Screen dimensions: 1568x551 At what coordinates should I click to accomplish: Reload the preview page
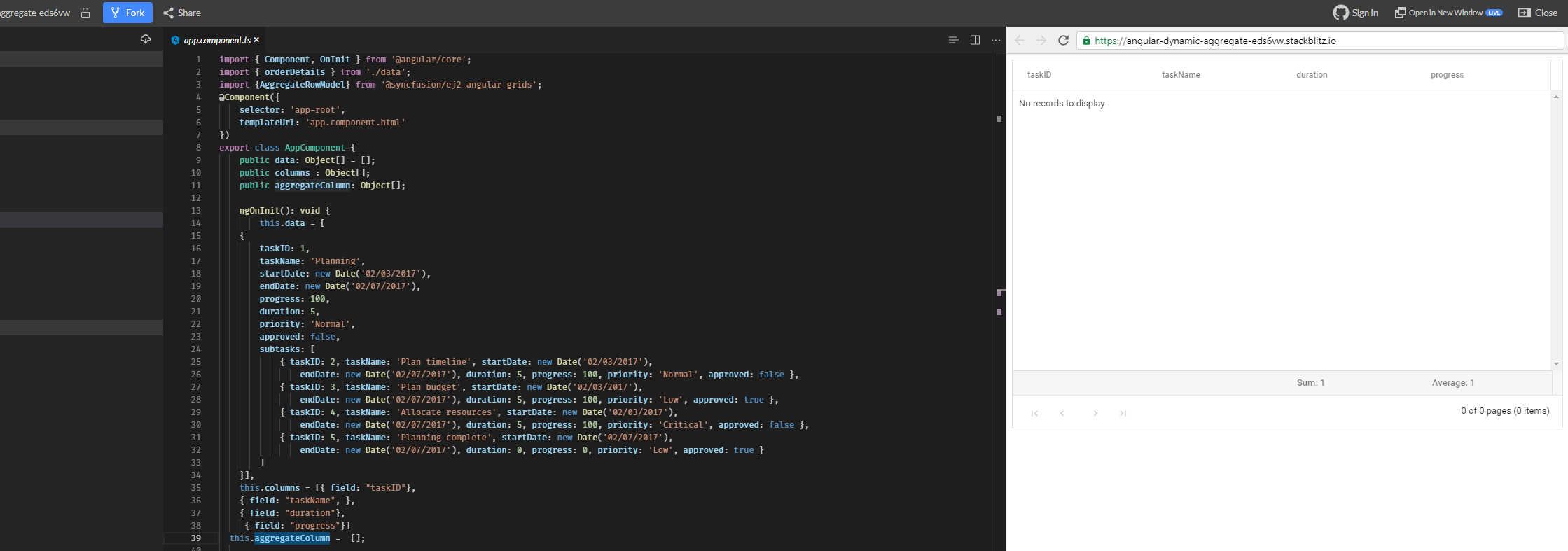pos(1063,41)
